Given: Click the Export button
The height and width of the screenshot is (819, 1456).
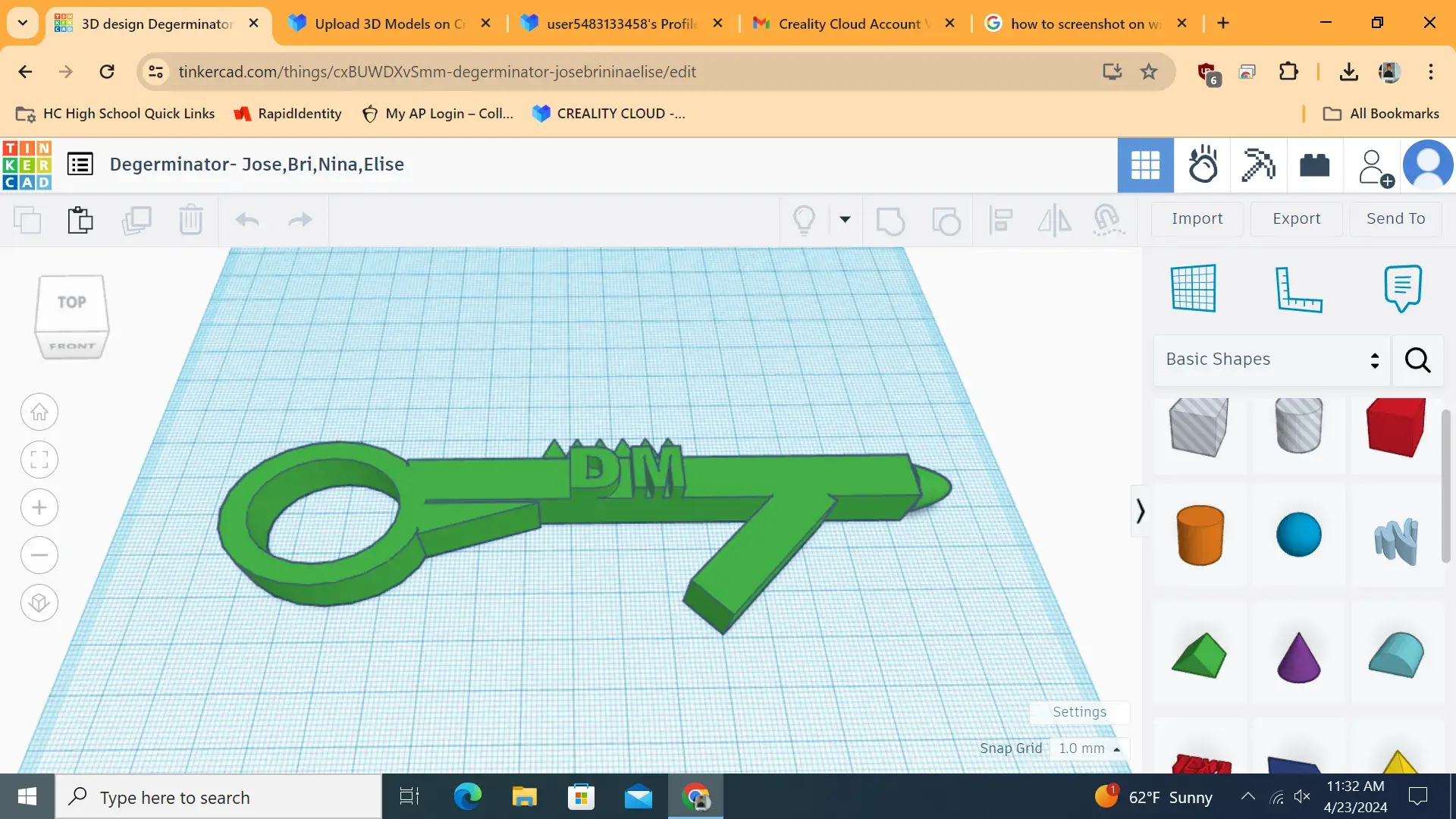Looking at the screenshot, I should coord(1296,218).
